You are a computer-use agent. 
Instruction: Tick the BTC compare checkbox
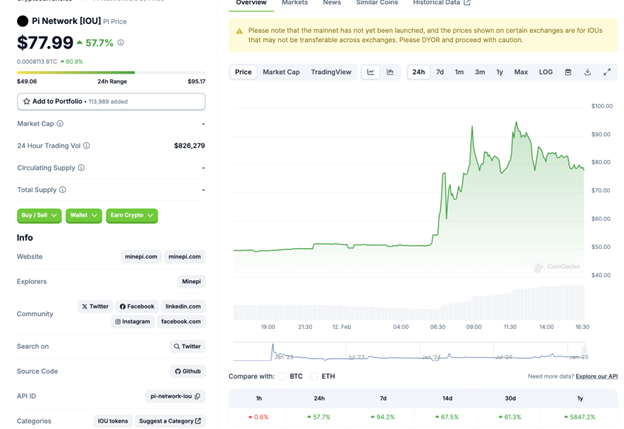283,376
